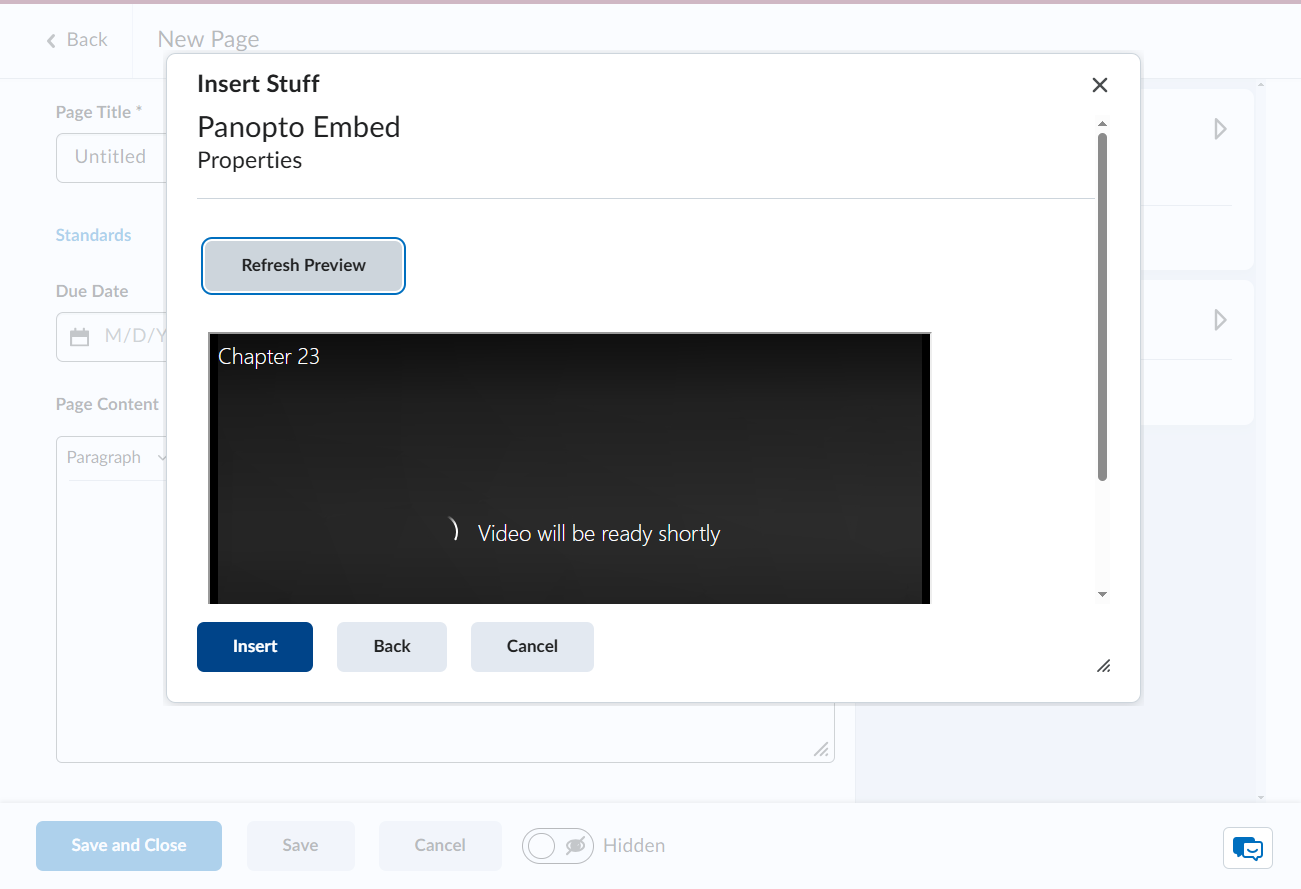This screenshot has width=1301, height=889.
Task: Open the Due Date calendar icon
Action: [80, 337]
